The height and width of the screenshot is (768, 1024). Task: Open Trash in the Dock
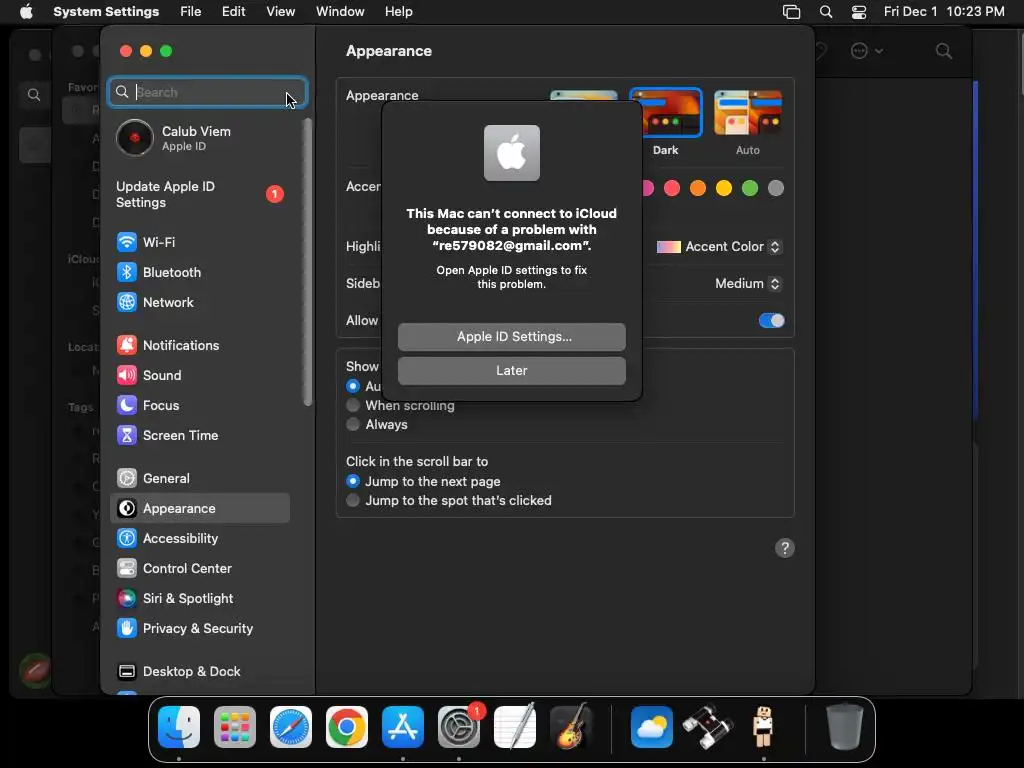click(844, 726)
